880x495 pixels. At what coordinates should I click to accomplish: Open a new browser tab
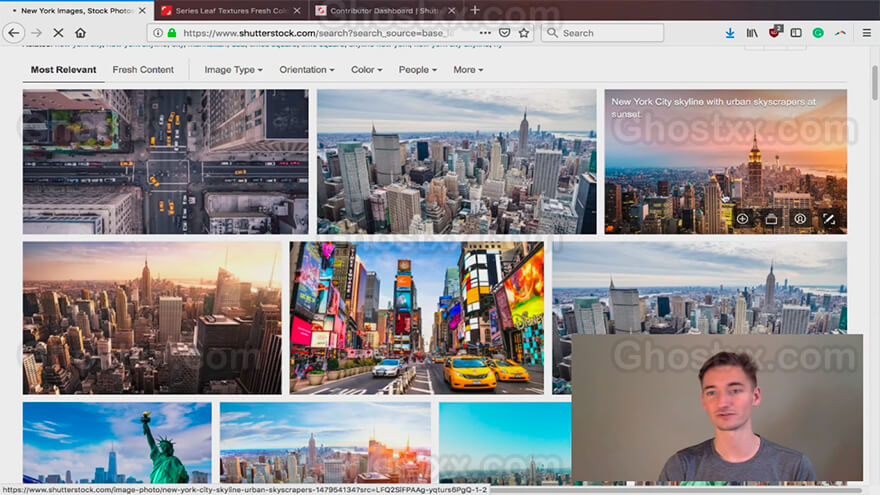pyautogui.click(x=475, y=10)
